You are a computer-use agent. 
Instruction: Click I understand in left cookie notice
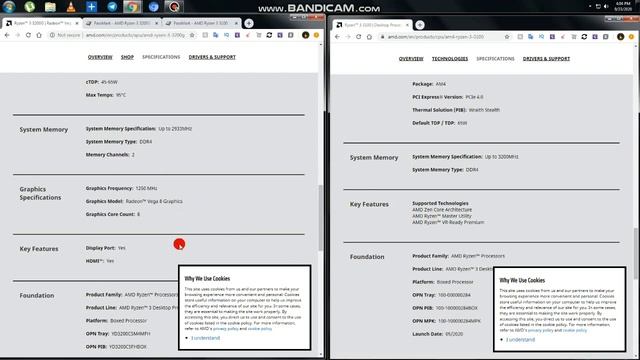pos(205,338)
